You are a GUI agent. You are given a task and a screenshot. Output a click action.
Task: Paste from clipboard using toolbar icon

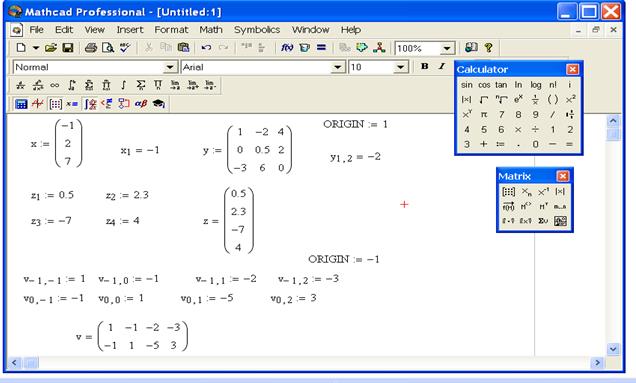point(183,48)
